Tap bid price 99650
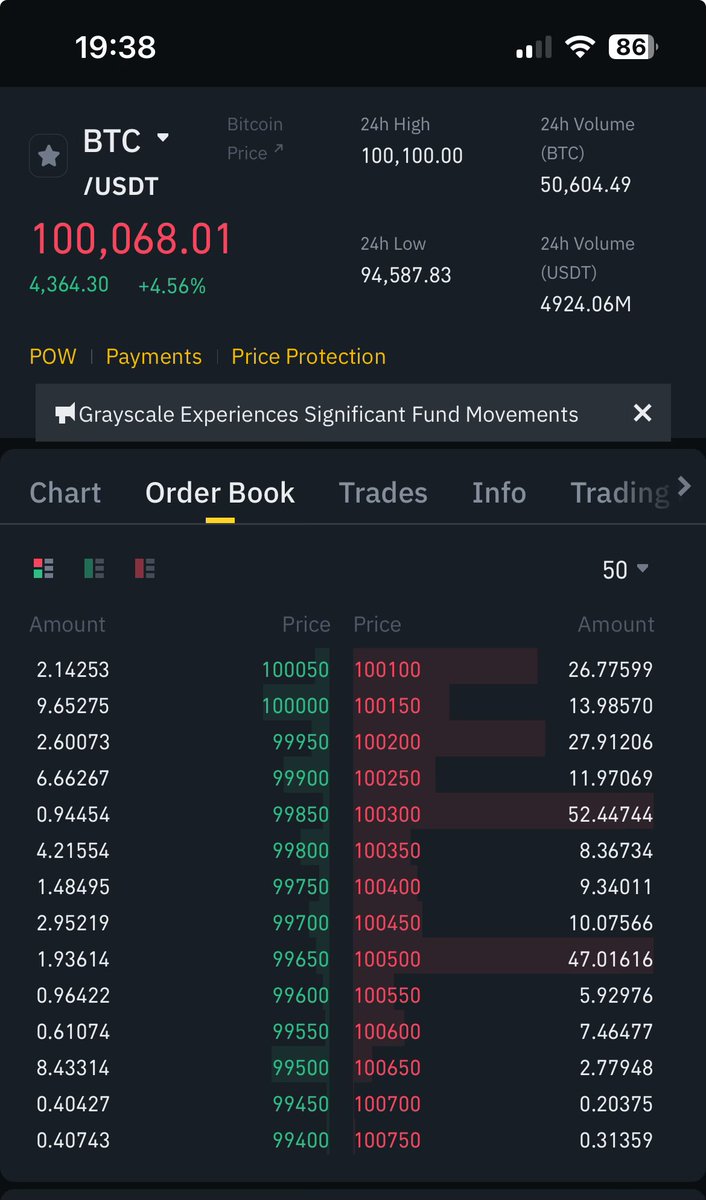The height and width of the screenshot is (1200, 706). click(301, 959)
